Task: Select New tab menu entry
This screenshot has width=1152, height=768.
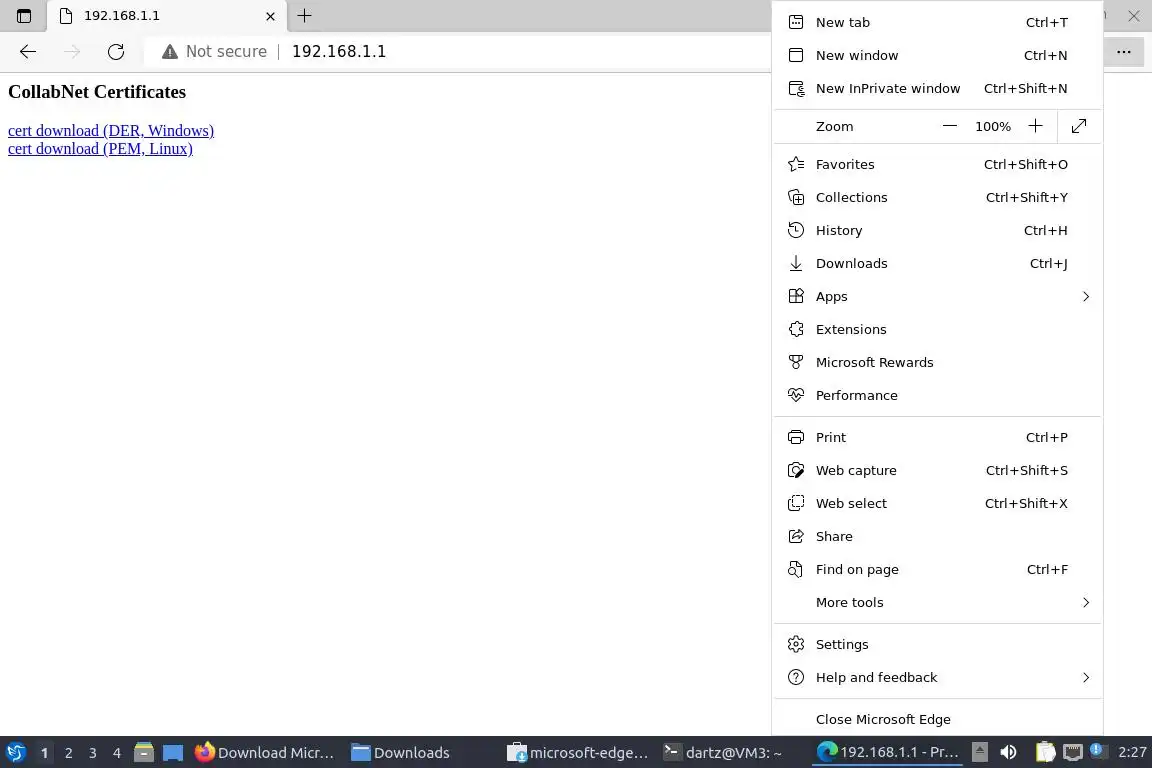Action: pyautogui.click(x=937, y=22)
